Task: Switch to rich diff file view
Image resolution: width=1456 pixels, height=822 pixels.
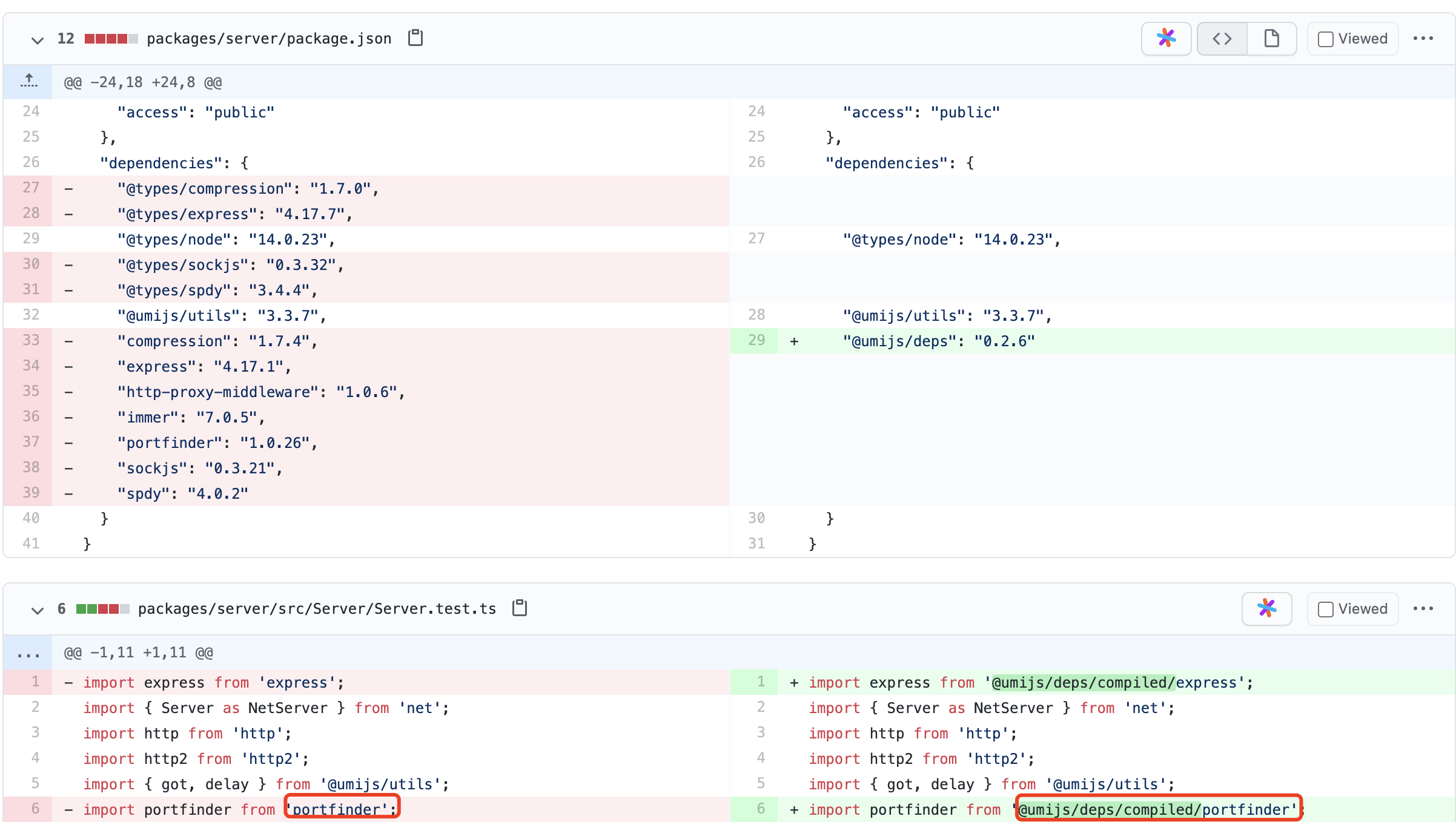Action: pyautogui.click(x=1271, y=39)
